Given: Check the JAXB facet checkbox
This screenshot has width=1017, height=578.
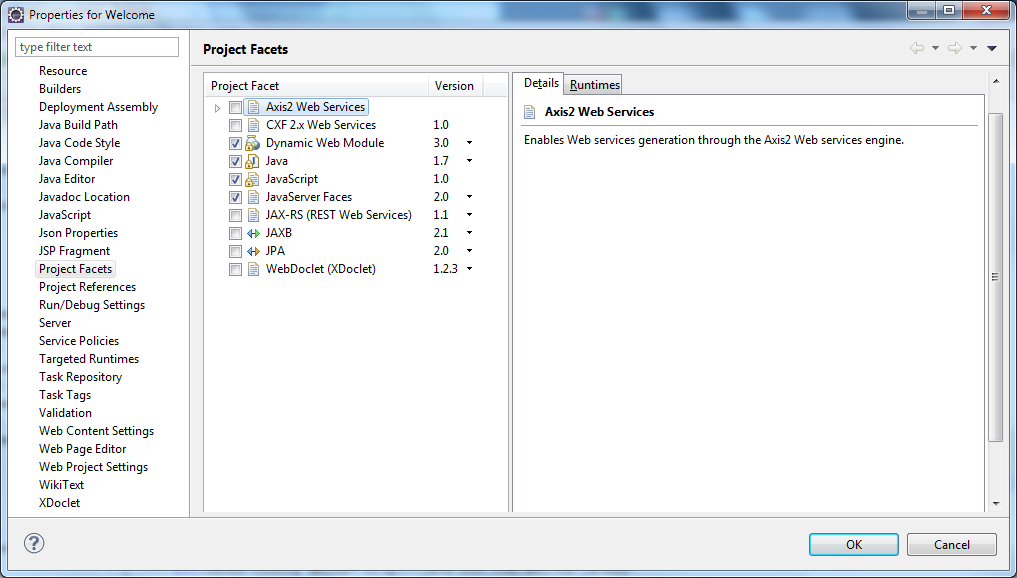Looking at the screenshot, I should (235, 234).
